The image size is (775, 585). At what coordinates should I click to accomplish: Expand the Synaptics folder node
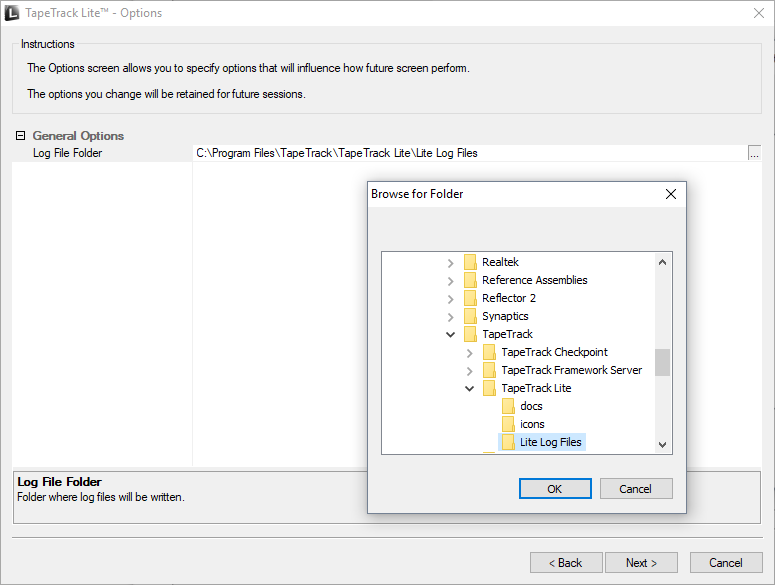450,317
